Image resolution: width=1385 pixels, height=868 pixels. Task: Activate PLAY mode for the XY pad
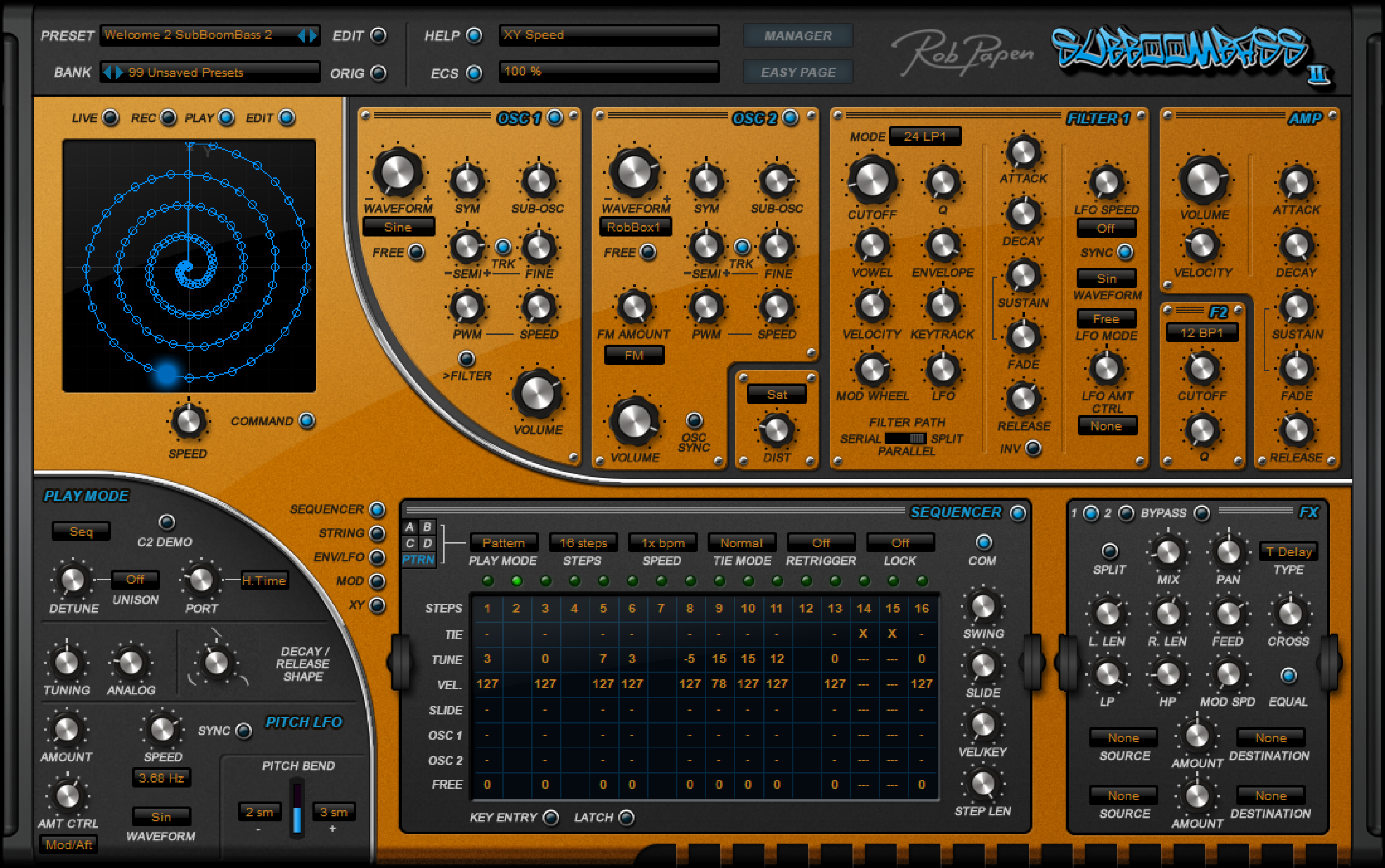(226, 117)
